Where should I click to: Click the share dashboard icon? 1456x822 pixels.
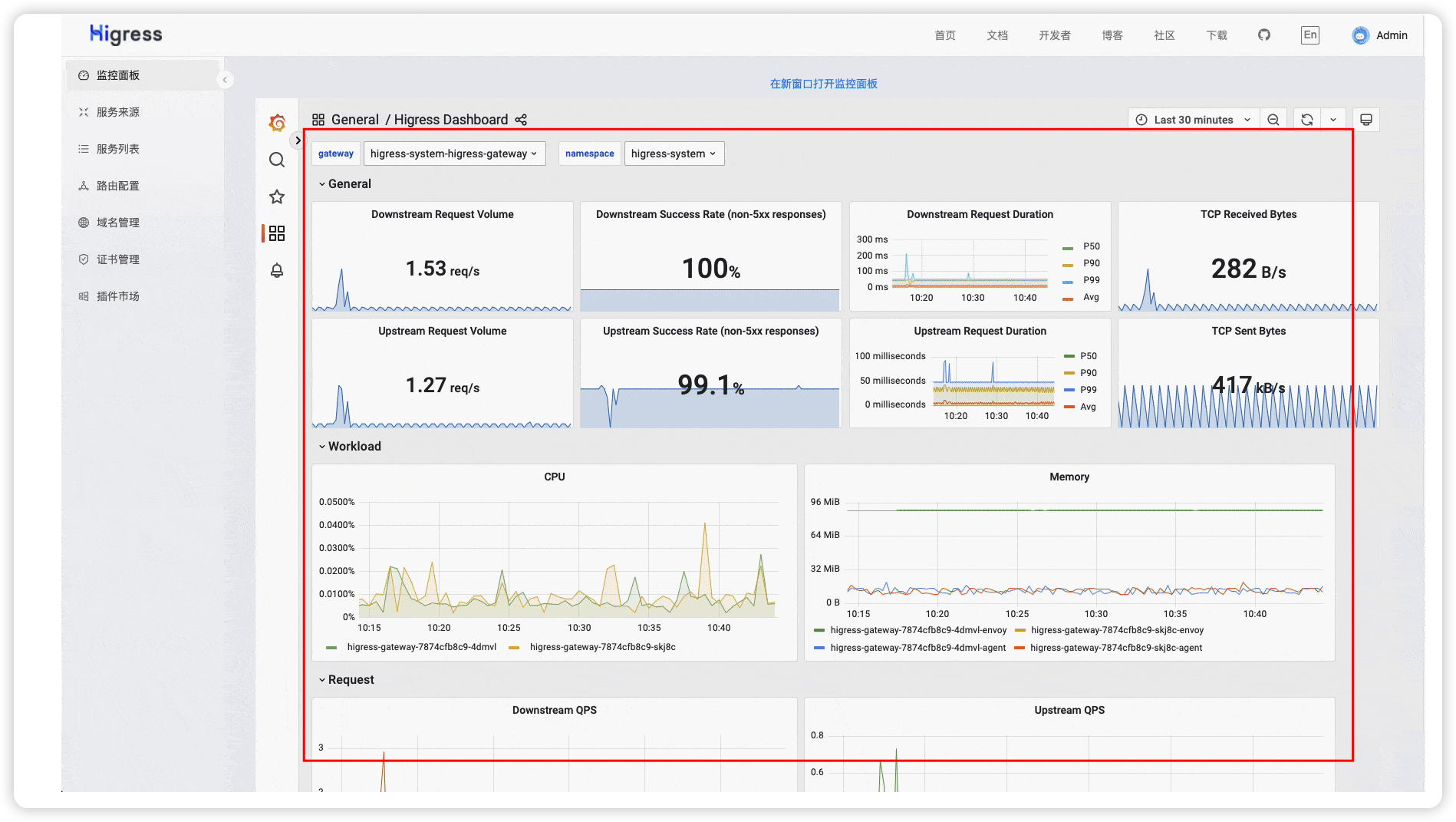click(x=521, y=120)
